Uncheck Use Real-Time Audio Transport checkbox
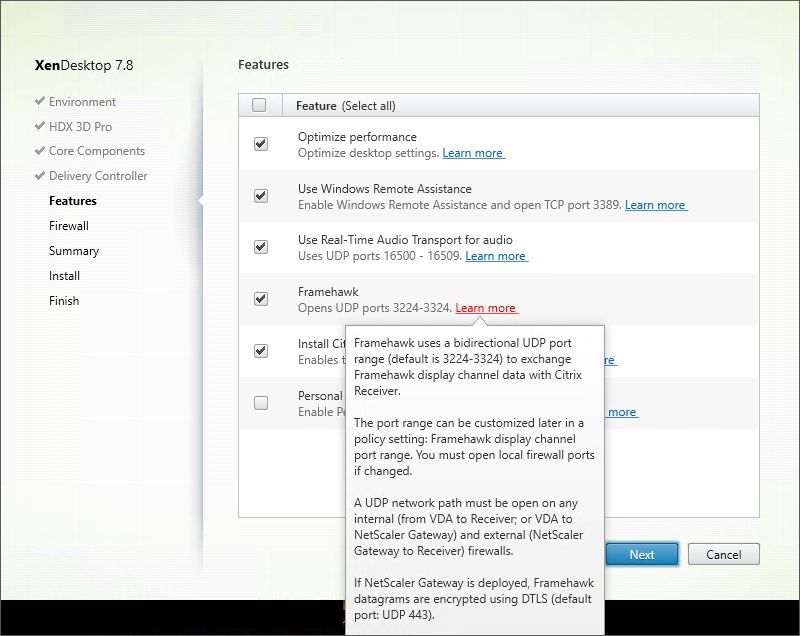Image resolution: width=800 pixels, height=636 pixels. pyautogui.click(x=261, y=247)
